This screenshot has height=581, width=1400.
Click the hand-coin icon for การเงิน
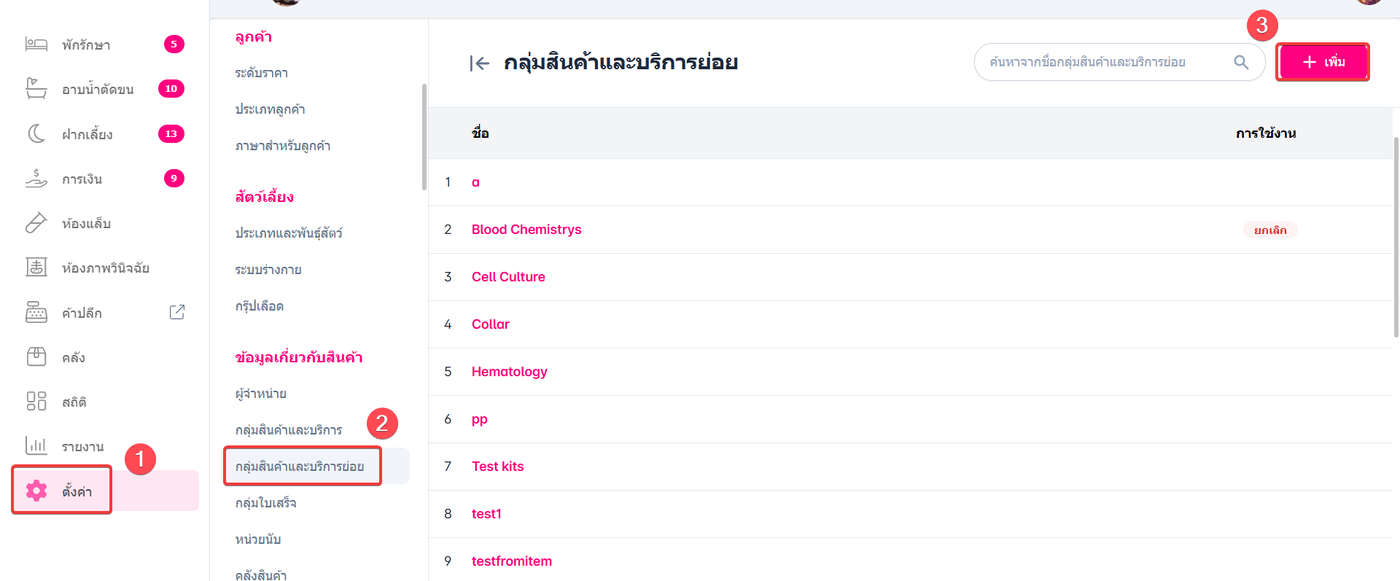click(x=36, y=179)
